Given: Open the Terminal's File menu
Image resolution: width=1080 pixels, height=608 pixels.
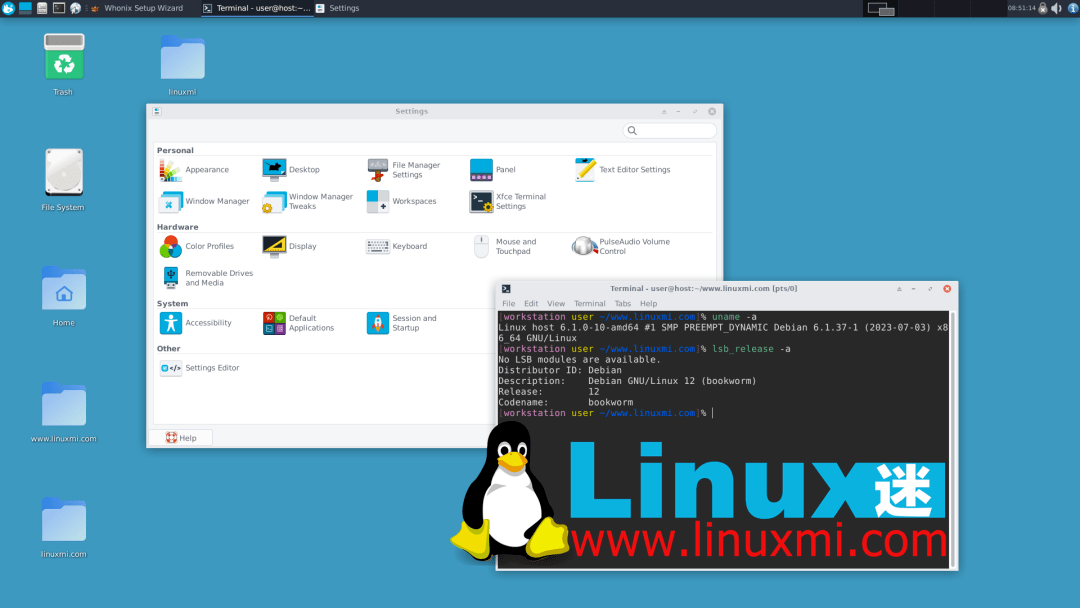Looking at the screenshot, I should (x=507, y=303).
